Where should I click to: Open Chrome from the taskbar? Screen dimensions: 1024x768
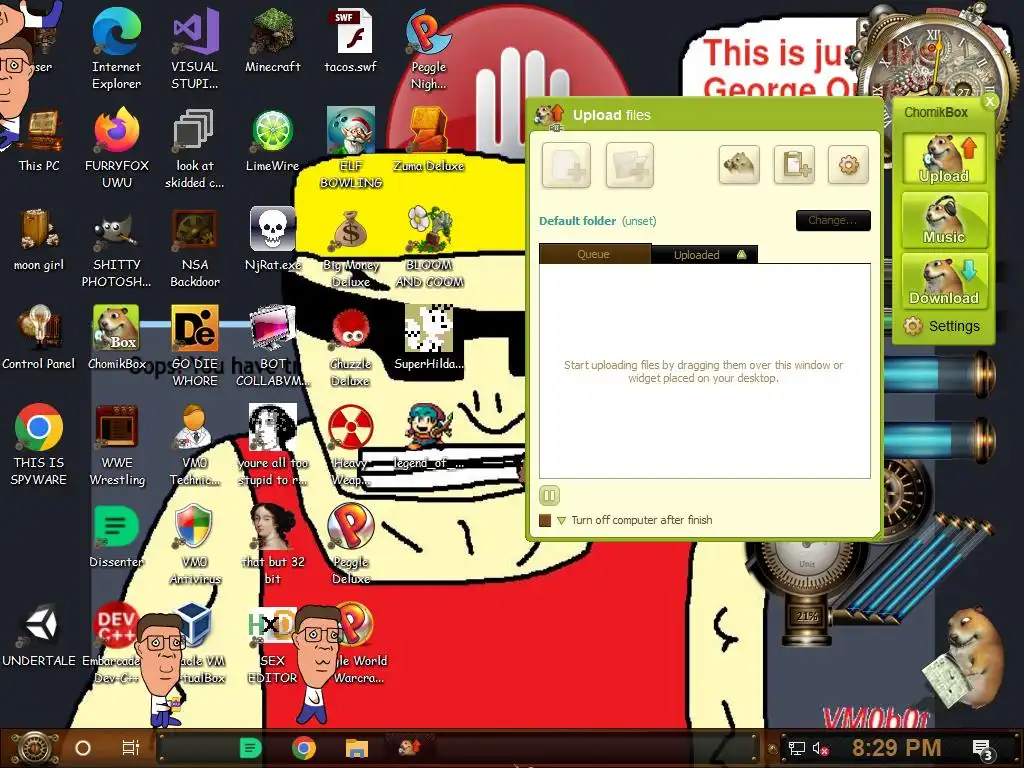304,748
